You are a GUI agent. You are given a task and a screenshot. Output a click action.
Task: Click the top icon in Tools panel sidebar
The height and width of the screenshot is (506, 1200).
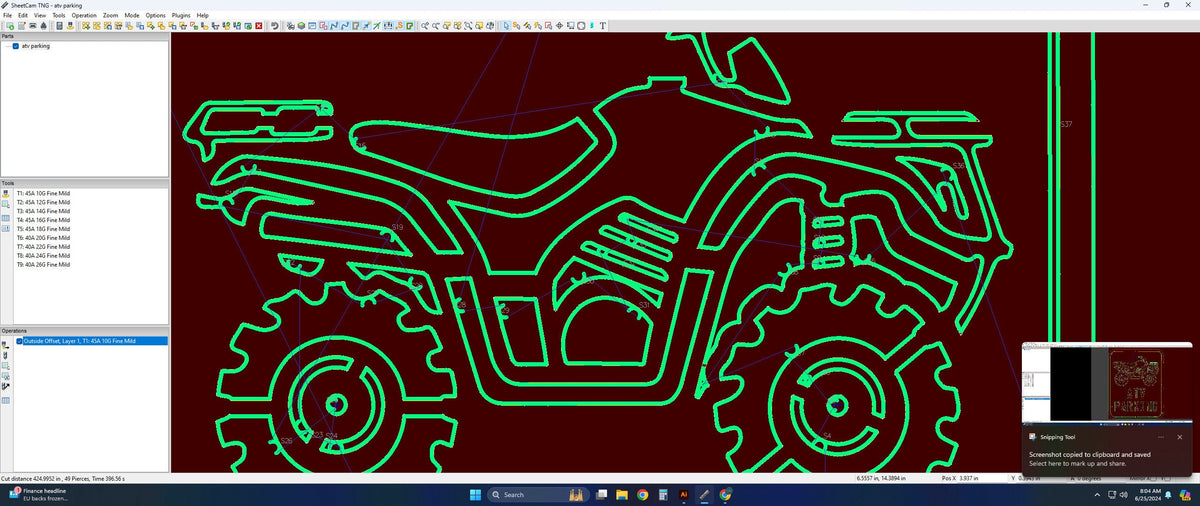point(5,192)
